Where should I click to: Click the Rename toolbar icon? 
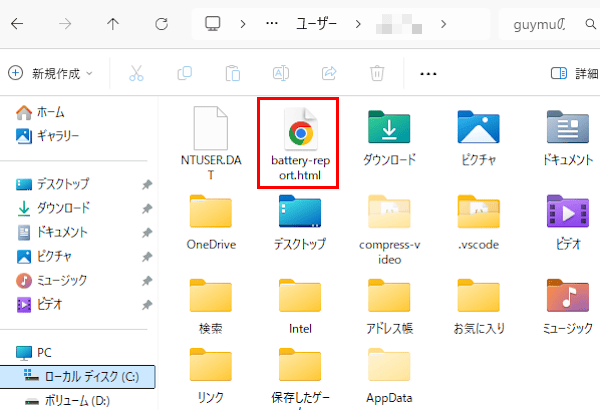pyautogui.click(x=280, y=73)
